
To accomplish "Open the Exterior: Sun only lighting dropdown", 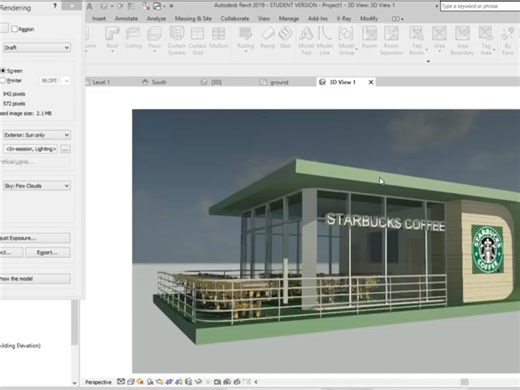I will pos(37,135).
